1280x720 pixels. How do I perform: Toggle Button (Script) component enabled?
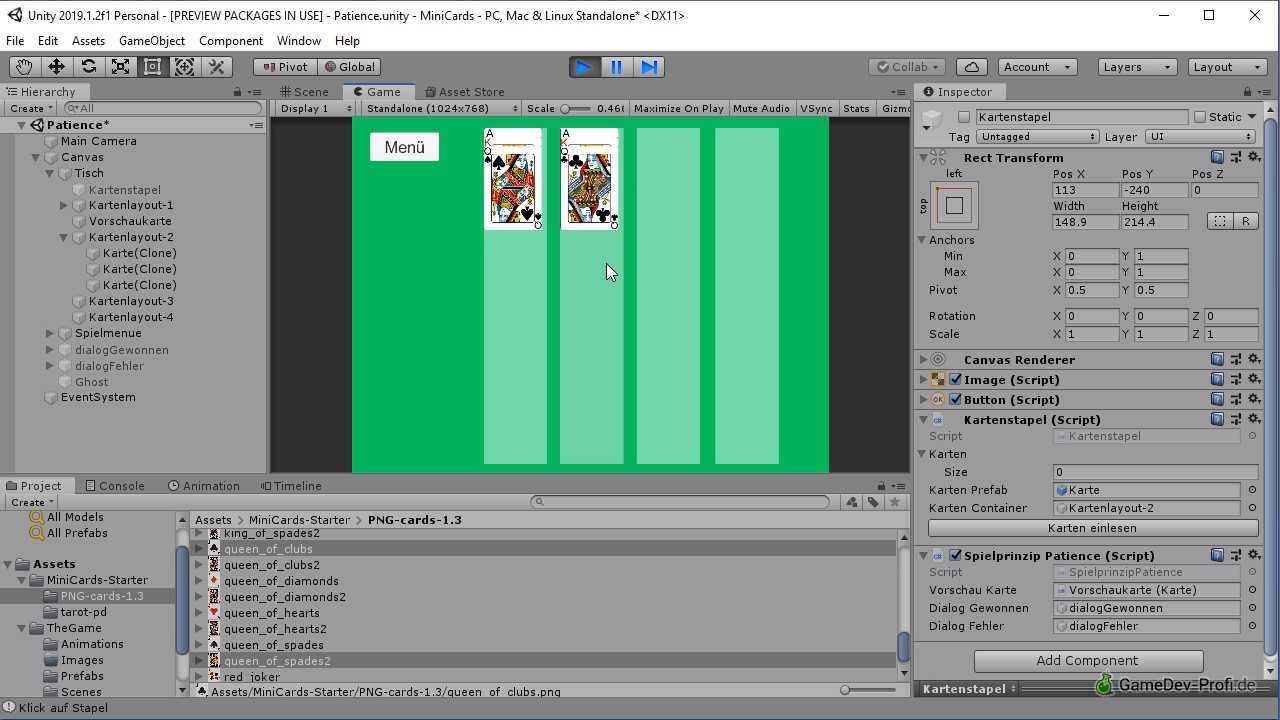tap(956, 400)
